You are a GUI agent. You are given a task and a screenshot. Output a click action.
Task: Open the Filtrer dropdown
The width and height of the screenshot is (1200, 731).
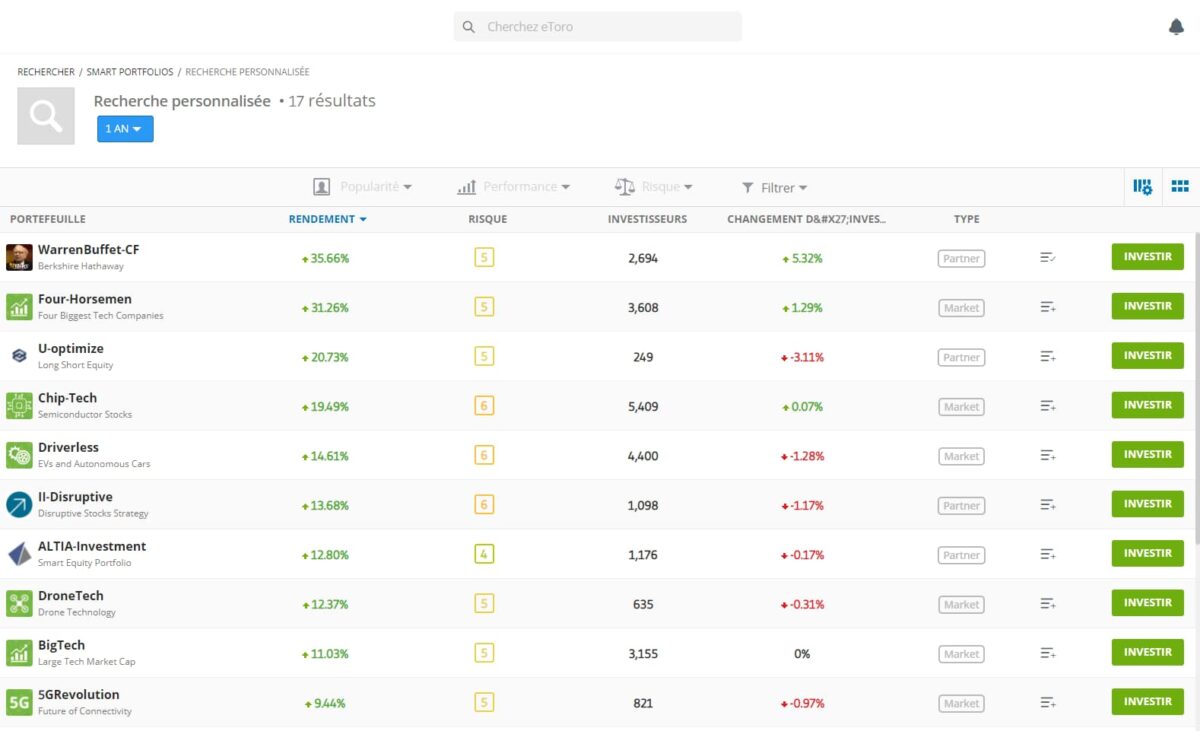pos(775,187)
